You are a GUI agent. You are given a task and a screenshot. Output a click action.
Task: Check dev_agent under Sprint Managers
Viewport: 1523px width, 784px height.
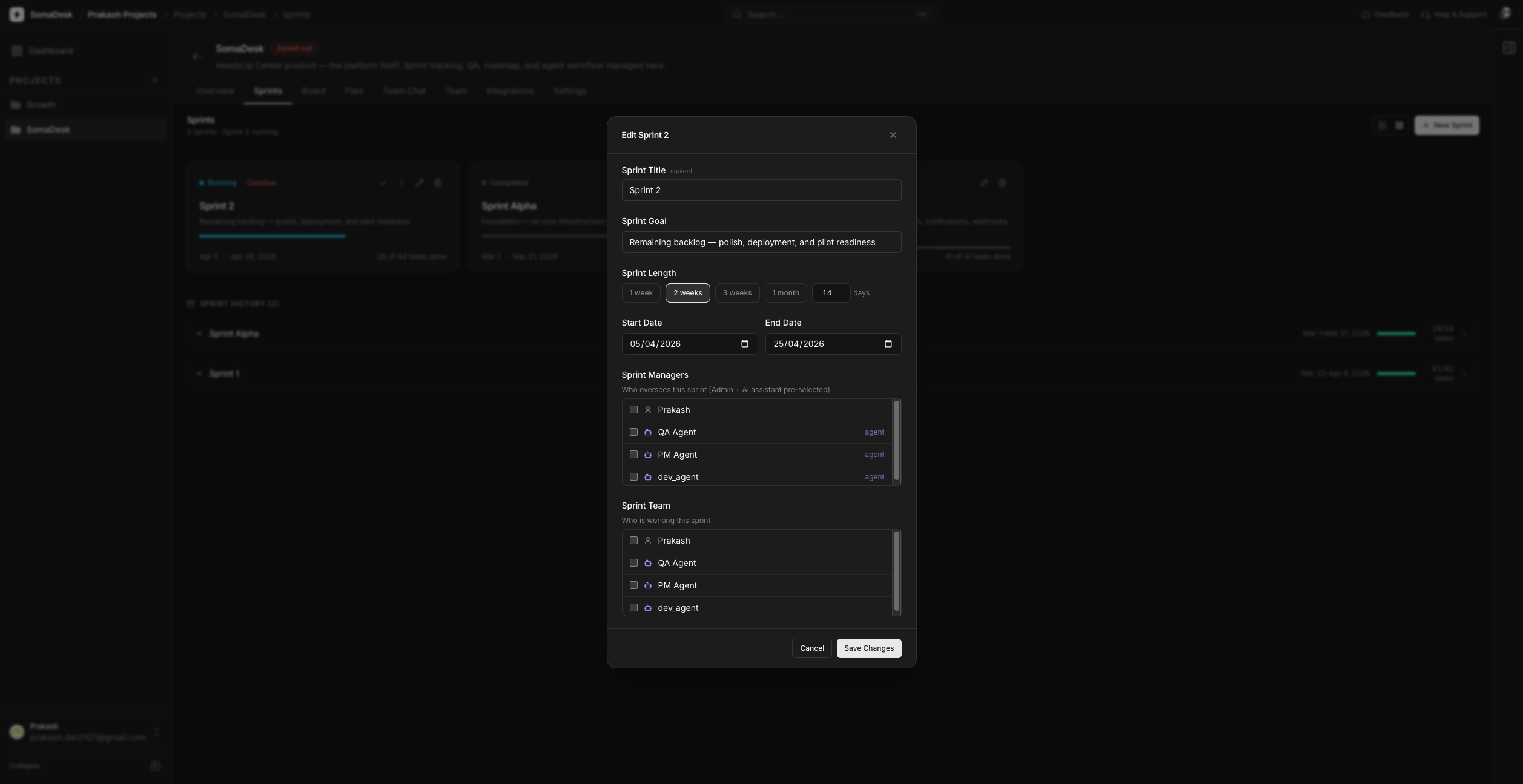[x=633, y=477]
